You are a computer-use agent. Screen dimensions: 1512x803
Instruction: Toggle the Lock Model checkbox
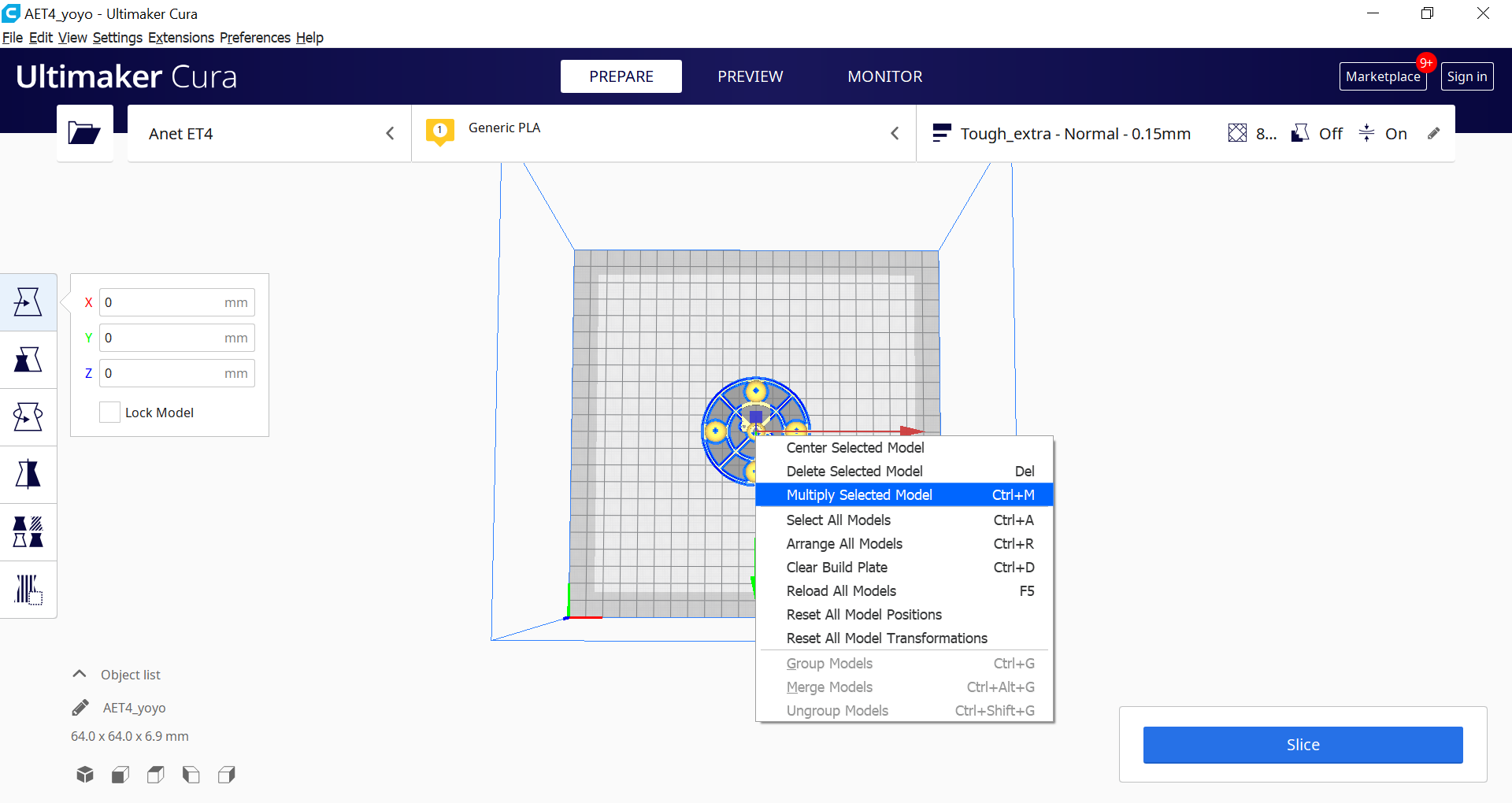109,413
